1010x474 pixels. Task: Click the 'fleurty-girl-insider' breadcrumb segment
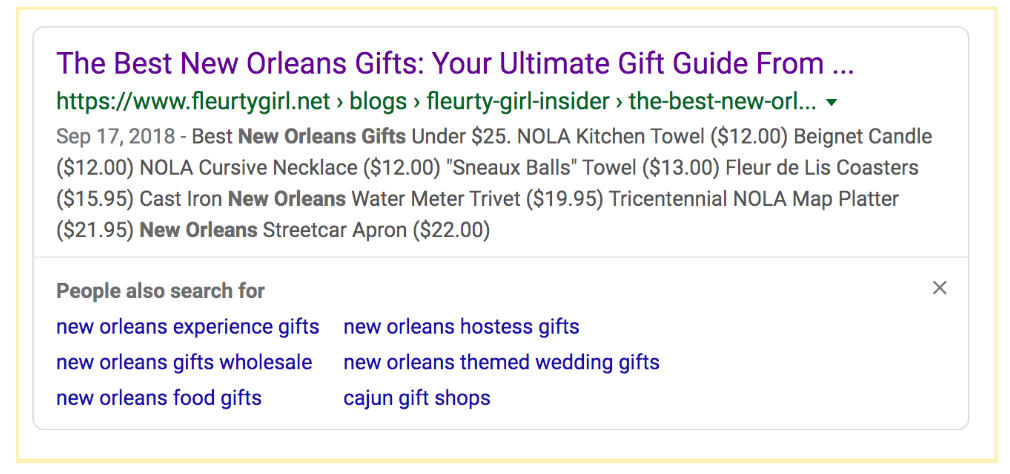[517, 102]
